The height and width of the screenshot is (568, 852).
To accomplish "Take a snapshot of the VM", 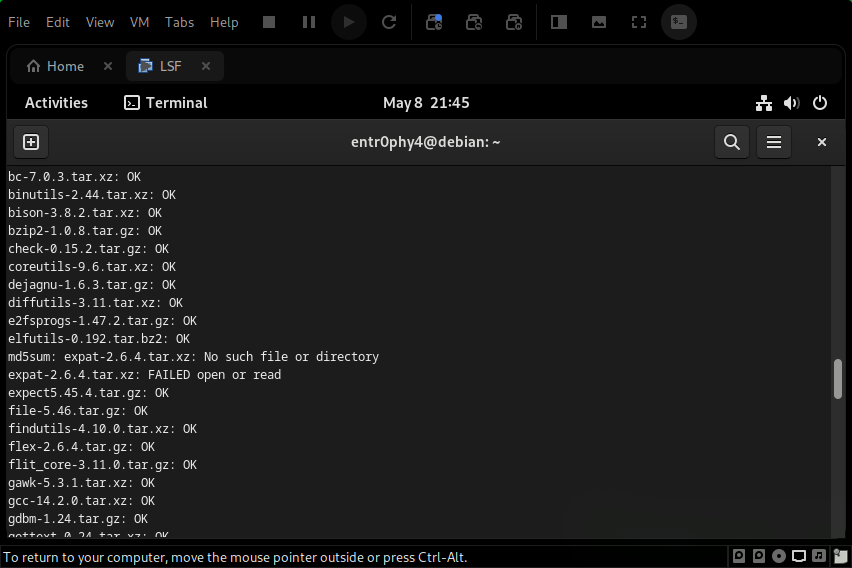I will click(x=434, y=22).
